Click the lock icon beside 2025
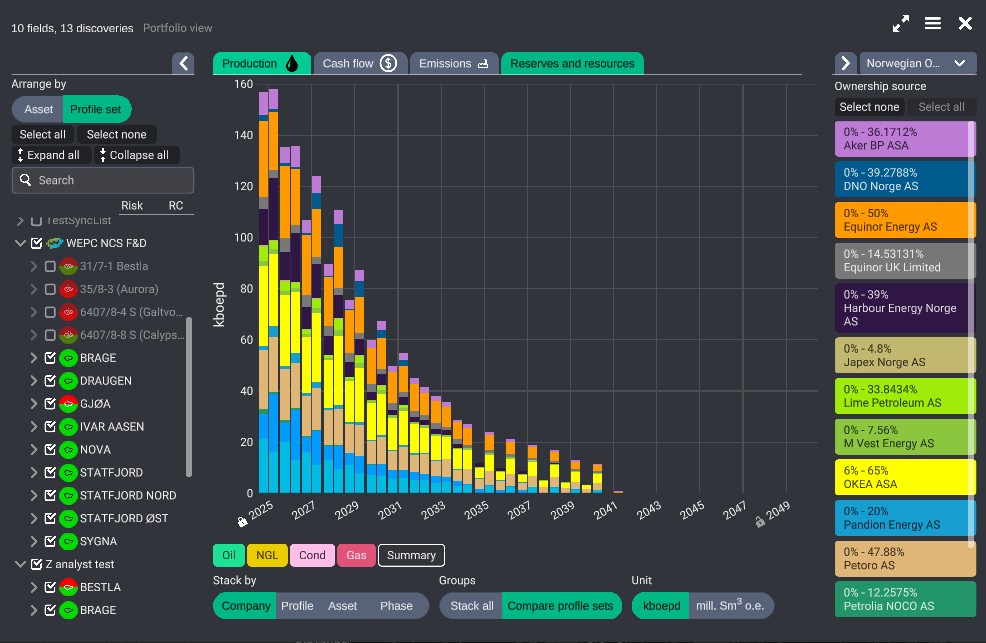986x643 pixels. [242, 521]
